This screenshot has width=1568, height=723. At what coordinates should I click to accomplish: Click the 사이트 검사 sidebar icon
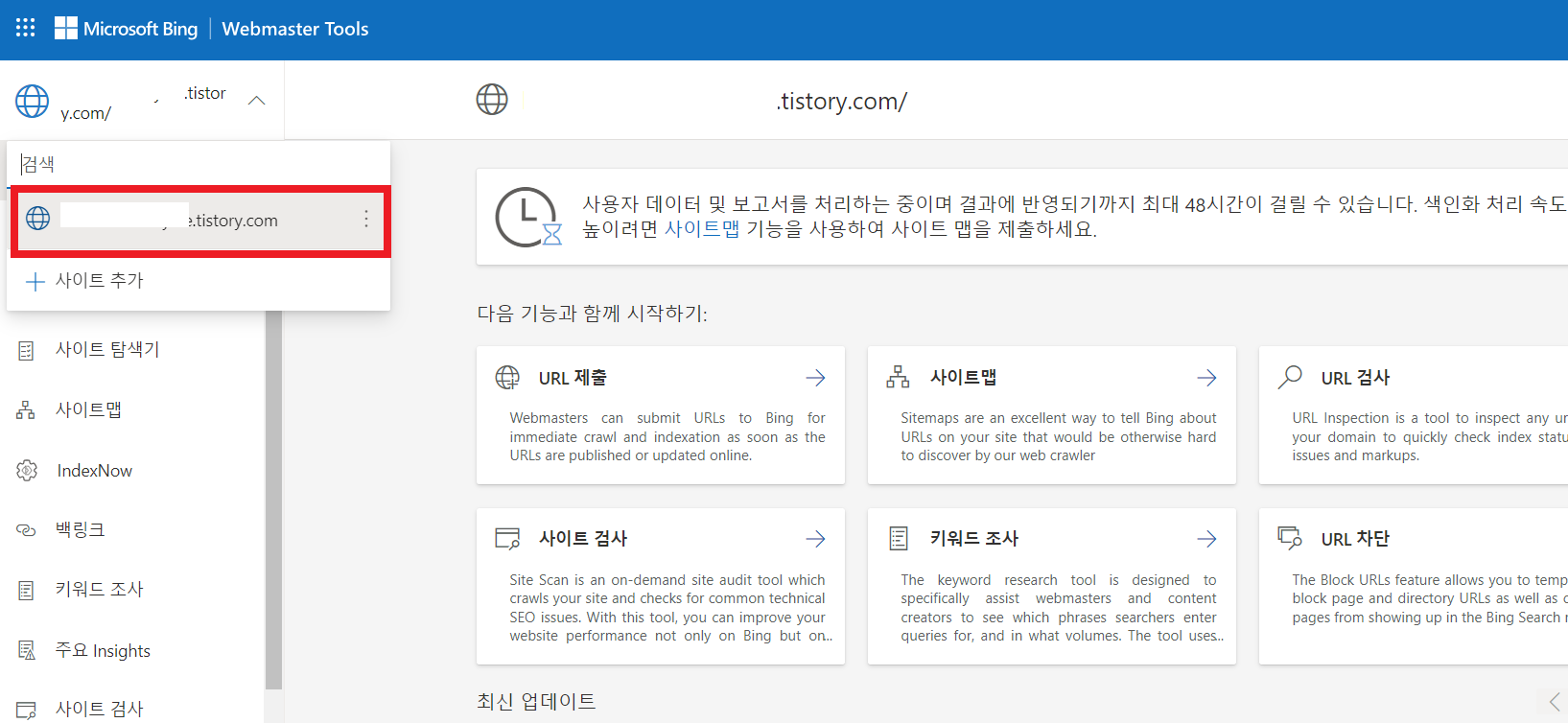point(27,711)
